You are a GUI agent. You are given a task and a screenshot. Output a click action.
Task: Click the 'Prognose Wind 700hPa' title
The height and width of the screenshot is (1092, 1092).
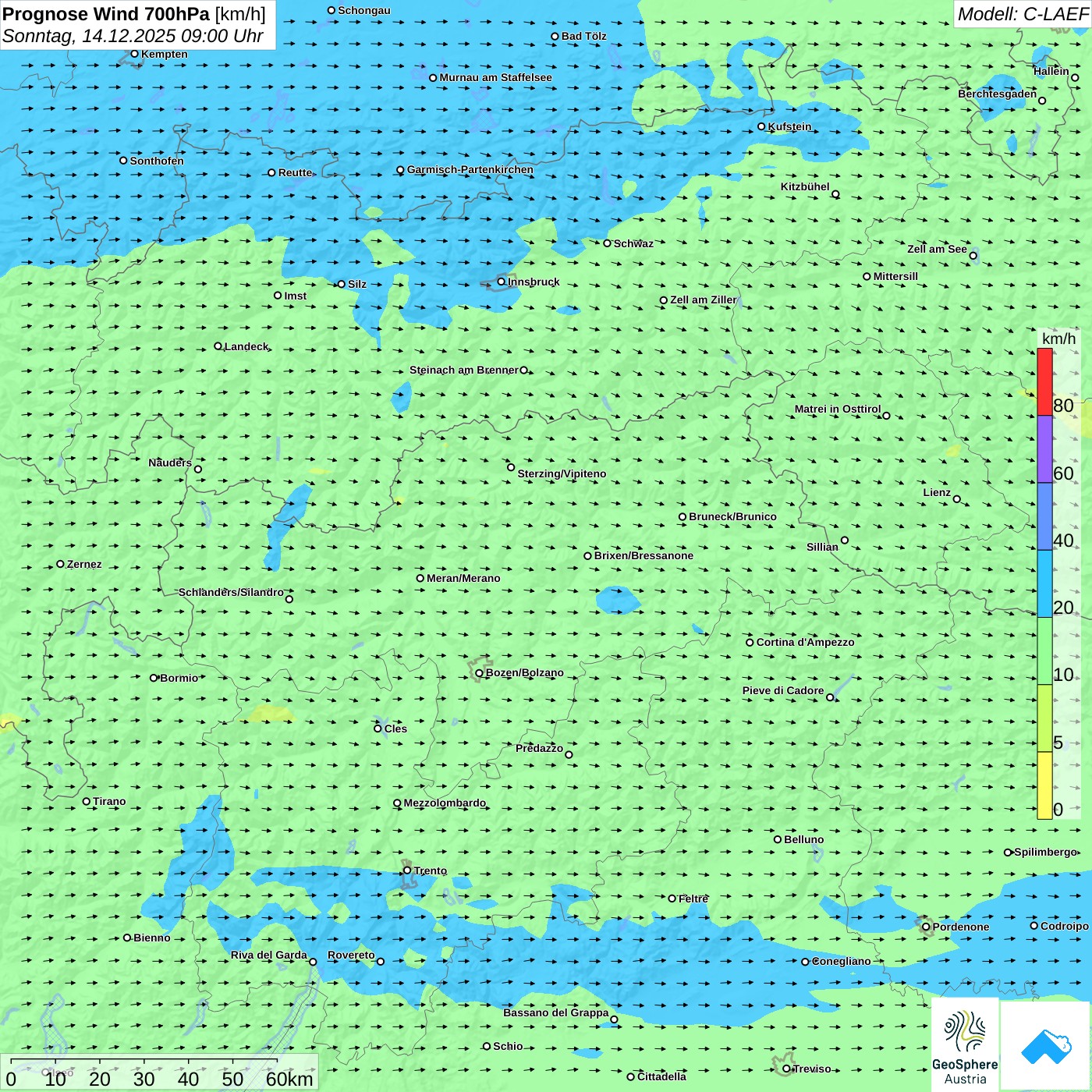(106, 14)
